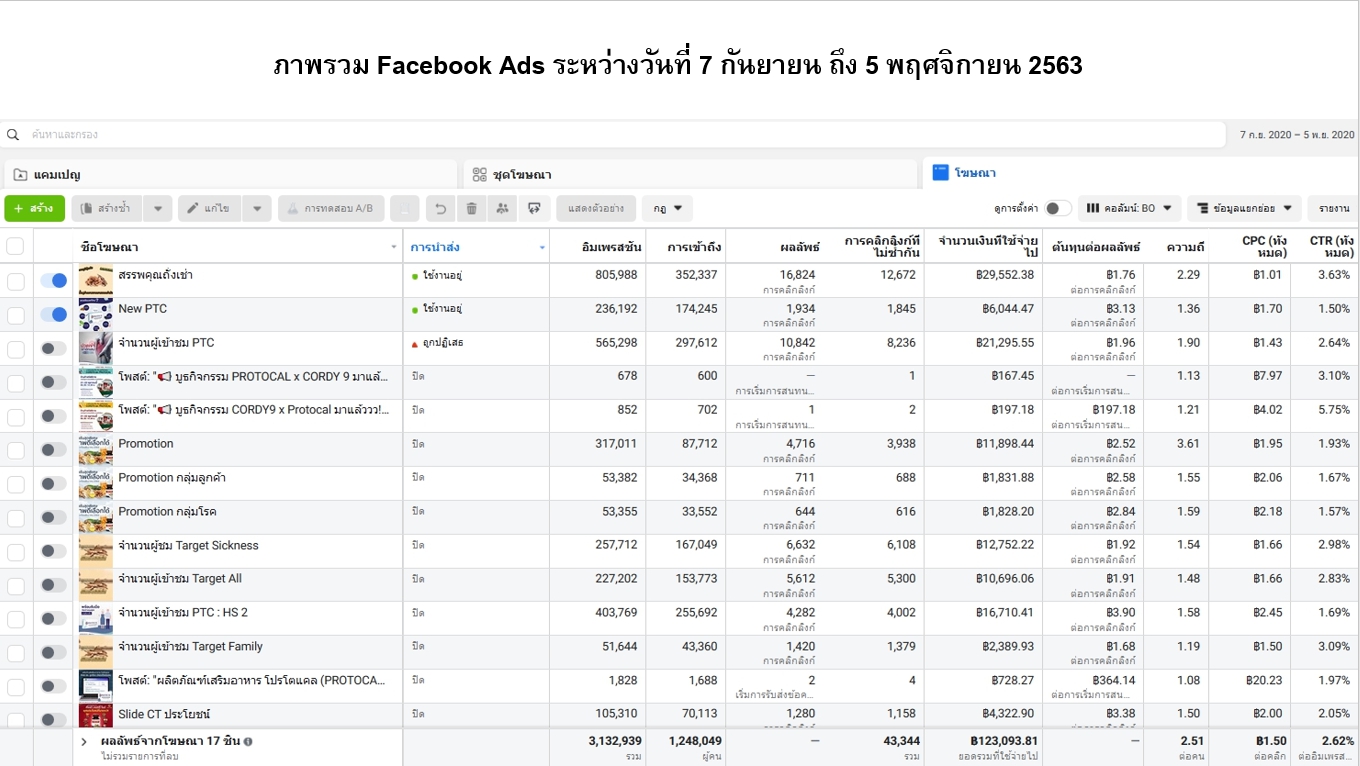The height and width of the screenshot is (766, 1360).
Task: Enable the Promotion กลุ่มลูกค้า ad toggle
Action: click(53, 484)
